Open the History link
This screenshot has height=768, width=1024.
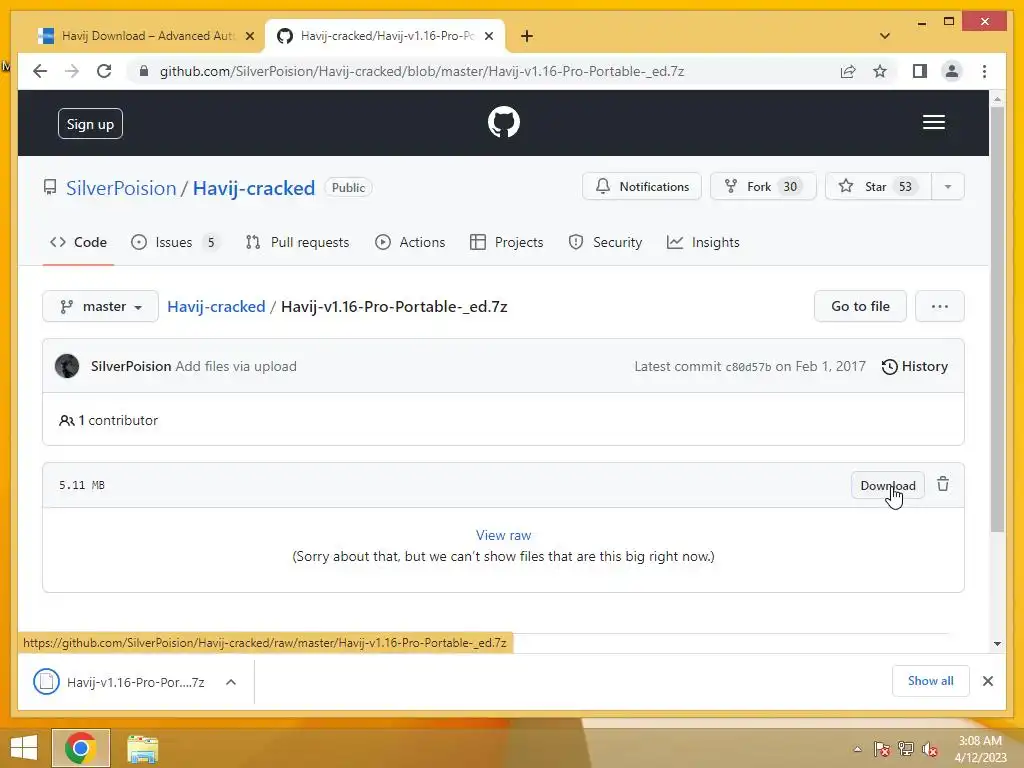pos(914,366)
